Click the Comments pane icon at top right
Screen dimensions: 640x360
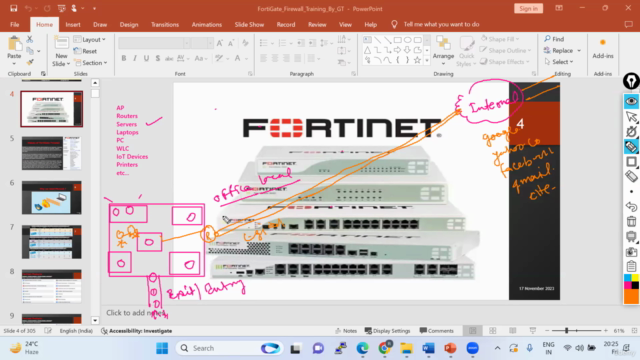coord(629,24)
